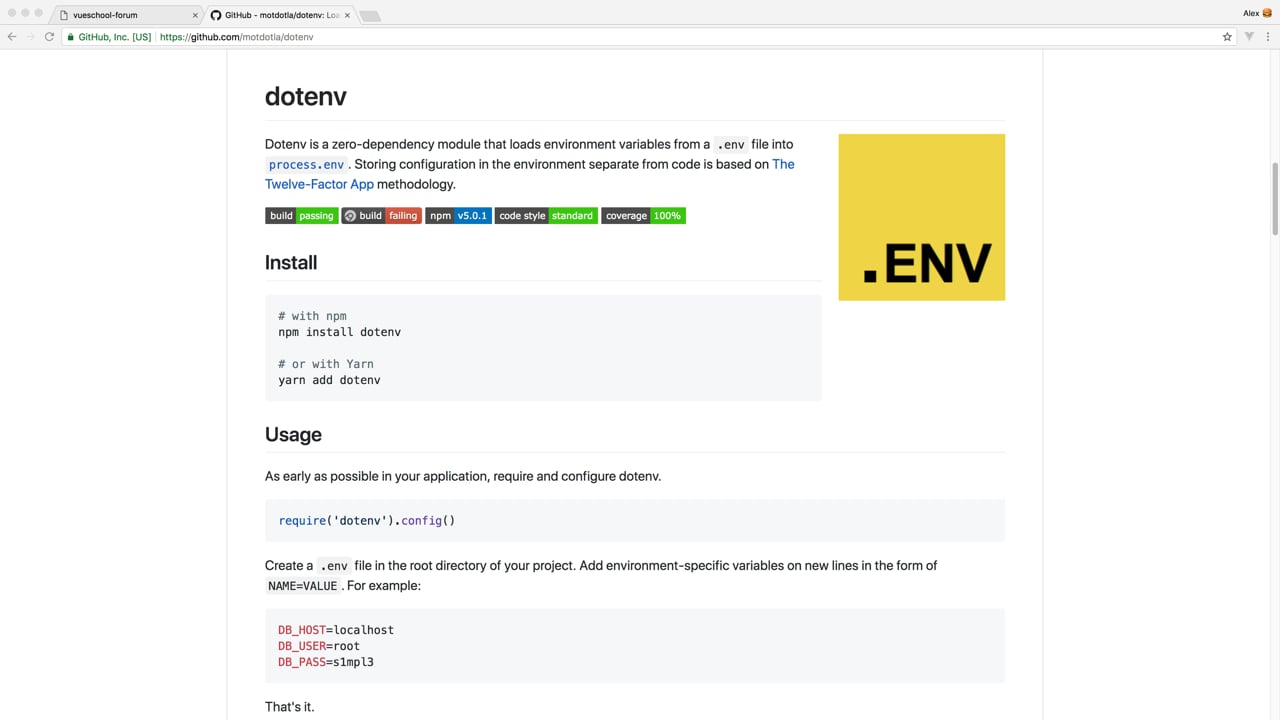Image resolution: width=1280 pixels, height=720 pixels.
Task: Close the vueschool-forum tab
Action: (x=195, y=15)
